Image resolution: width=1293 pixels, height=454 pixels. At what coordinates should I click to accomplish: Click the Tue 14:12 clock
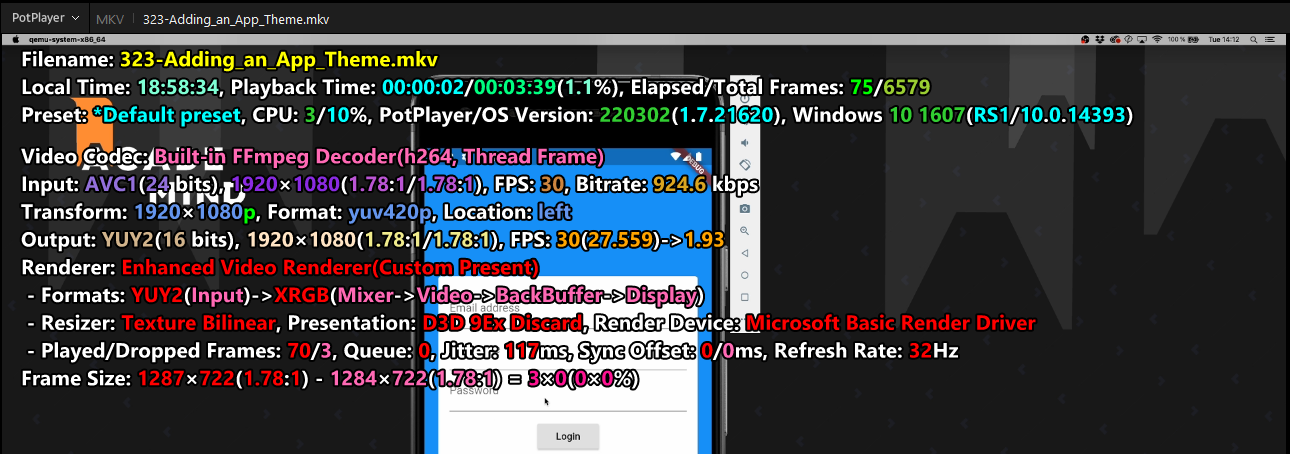tap(1224, 39)
